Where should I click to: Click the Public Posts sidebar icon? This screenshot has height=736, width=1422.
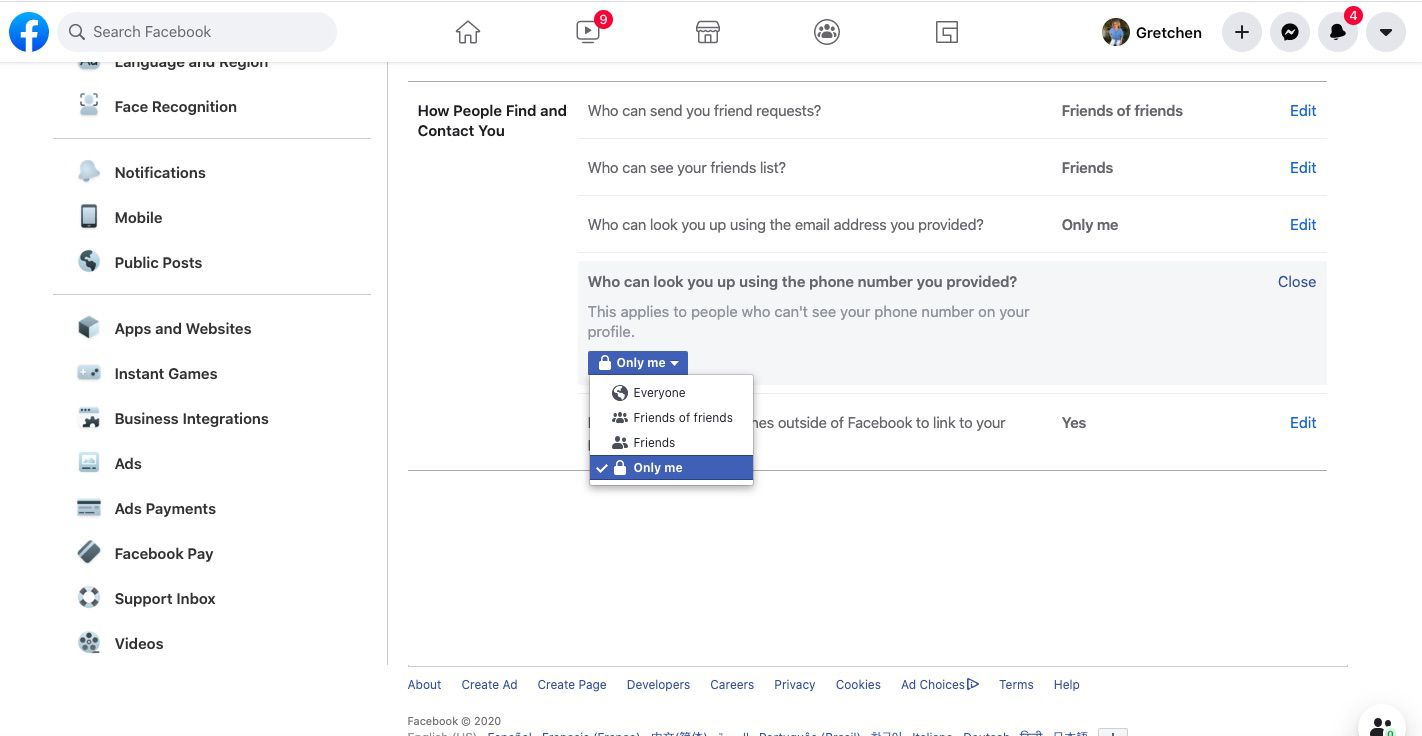89,261
